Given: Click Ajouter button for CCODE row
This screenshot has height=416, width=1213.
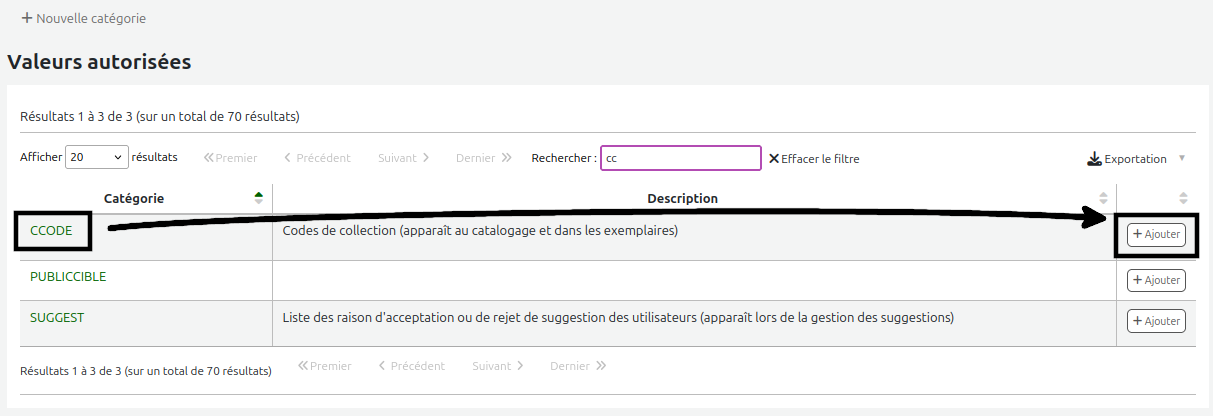Looking at the screenshot, I should (x=1156, y=234).
